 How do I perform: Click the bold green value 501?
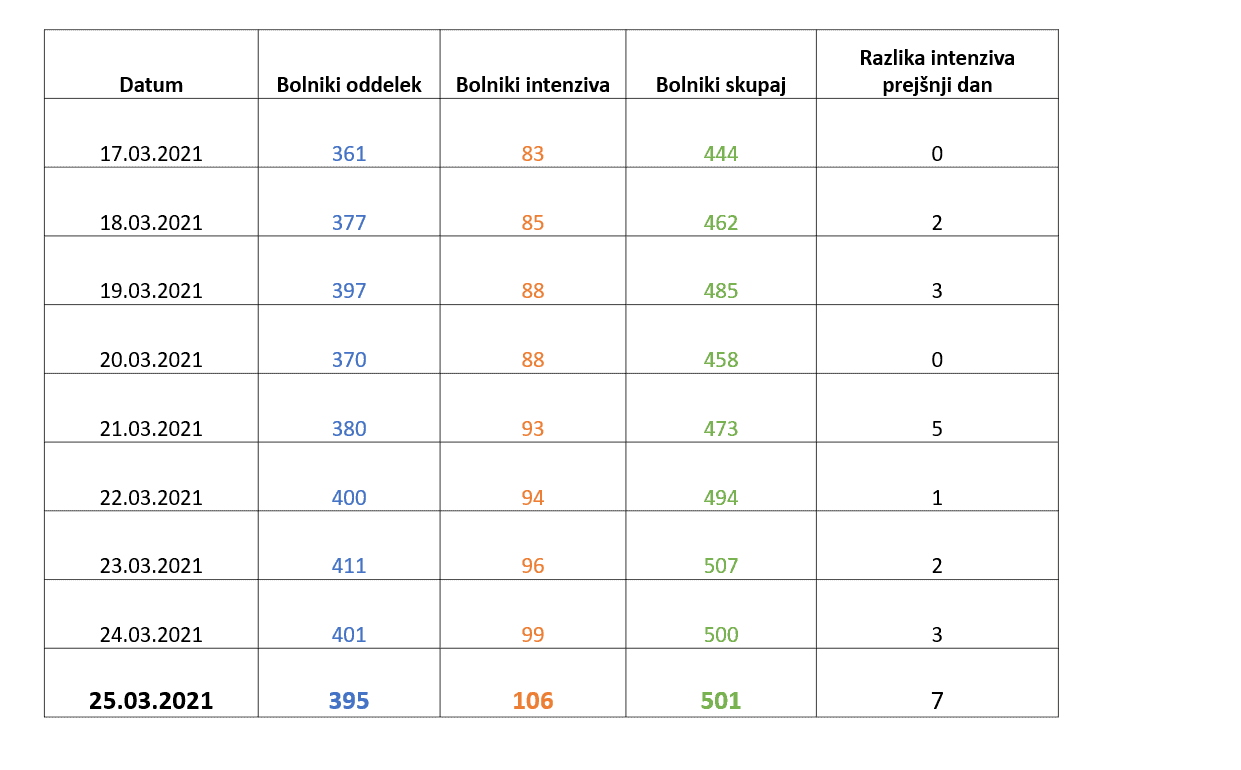[x=721, y=701]
